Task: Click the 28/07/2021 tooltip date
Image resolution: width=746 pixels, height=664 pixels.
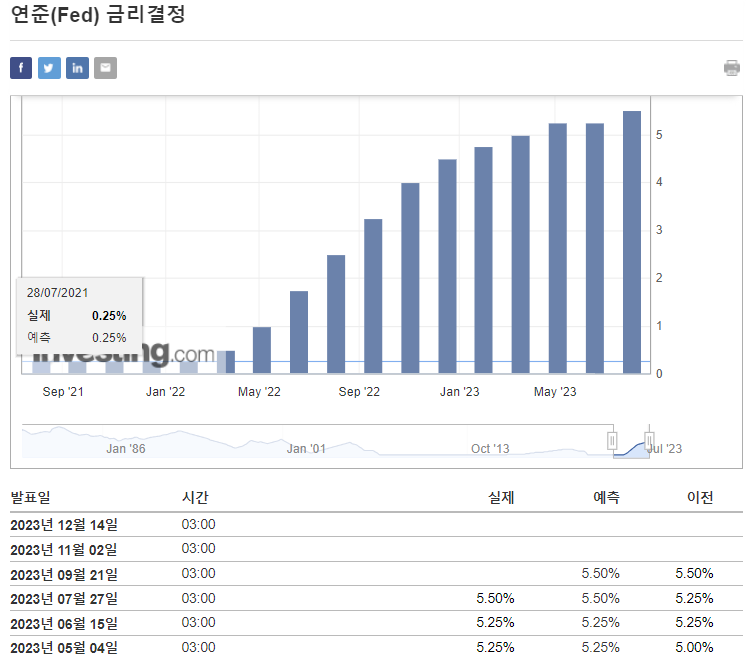Action: 58,293
